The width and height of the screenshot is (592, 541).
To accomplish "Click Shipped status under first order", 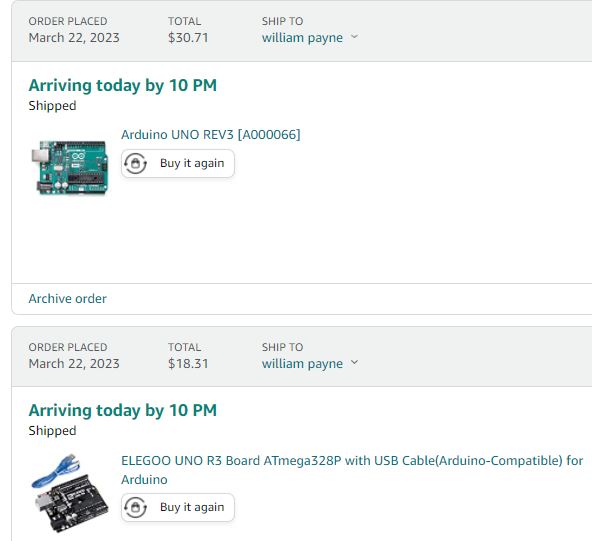I will point(52,106).
